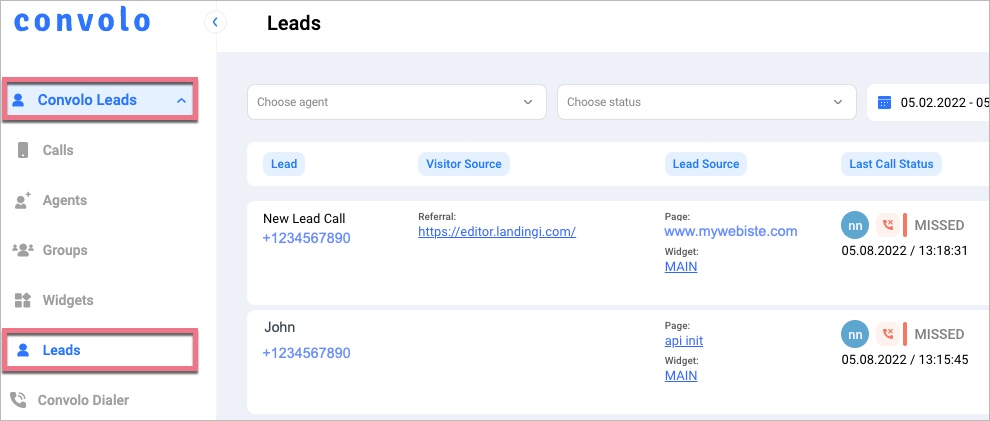This screenshot has width=990, height=421.
Task: Click the missed call icon for John
Action: [886, 334]
